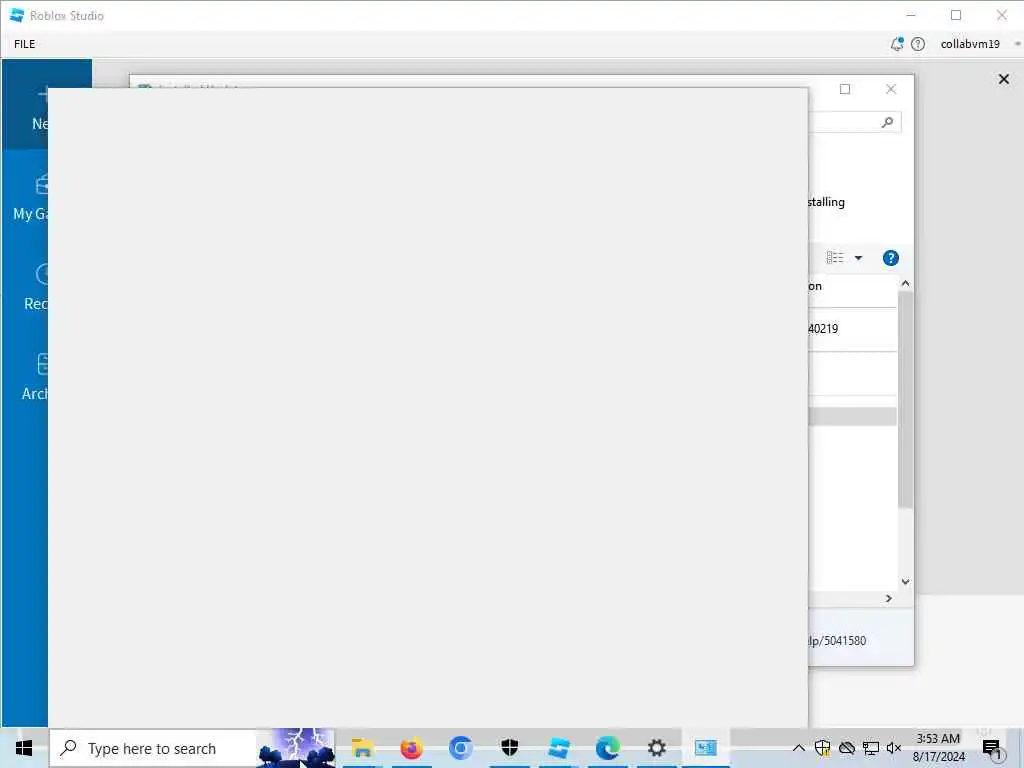The width and height of the screenshot is (1024, 768).
Task: Click the list scroll up arrow
Action: 905,283
